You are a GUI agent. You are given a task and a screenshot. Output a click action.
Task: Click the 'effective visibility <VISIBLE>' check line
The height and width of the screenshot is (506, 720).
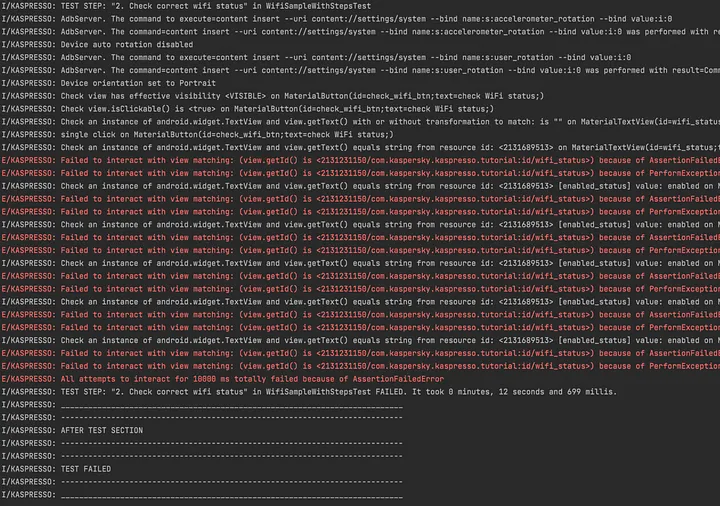coord(273,96)
